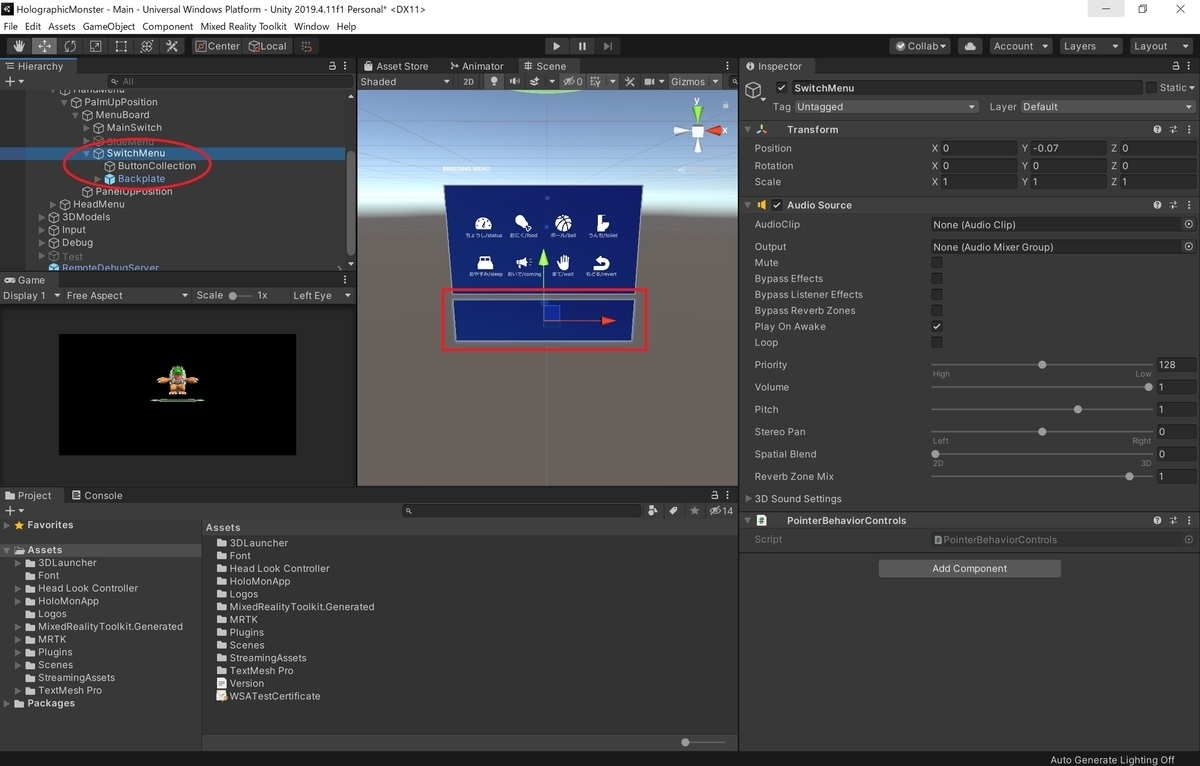Select the Hand tool in toolbar
This screenshot has height=766, width=1200.
pos(19,46)
